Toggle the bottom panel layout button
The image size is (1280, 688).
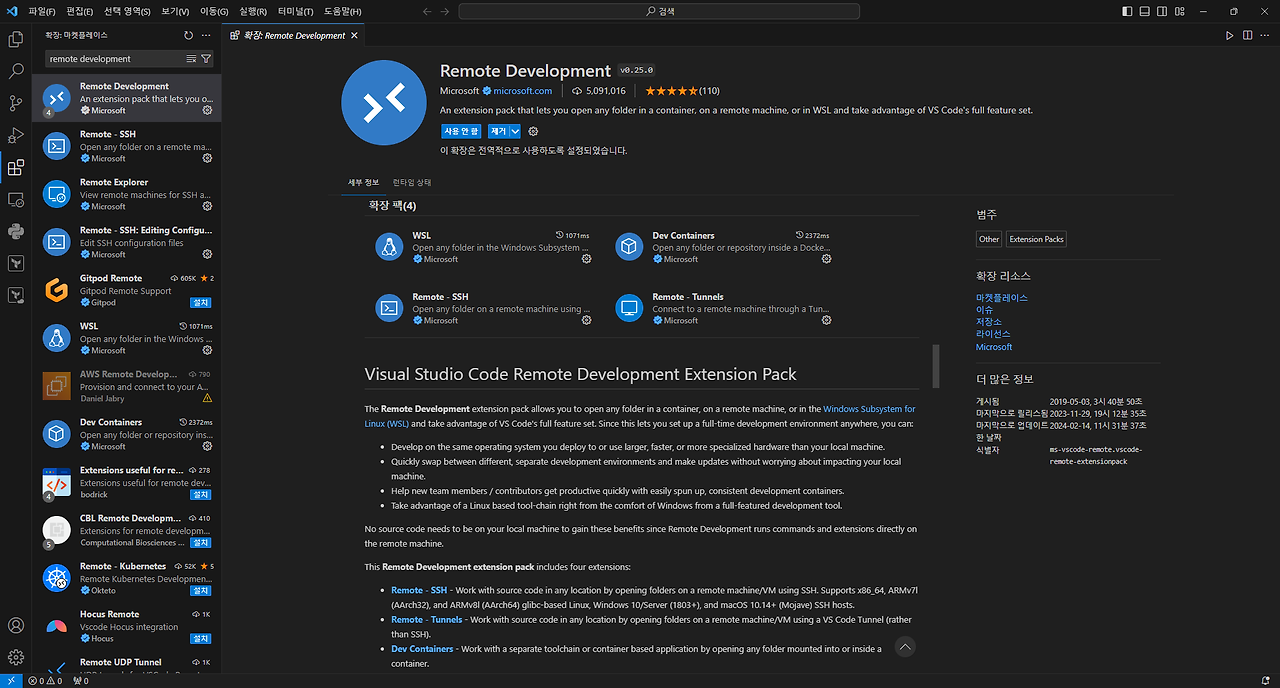click(1146, 11)
